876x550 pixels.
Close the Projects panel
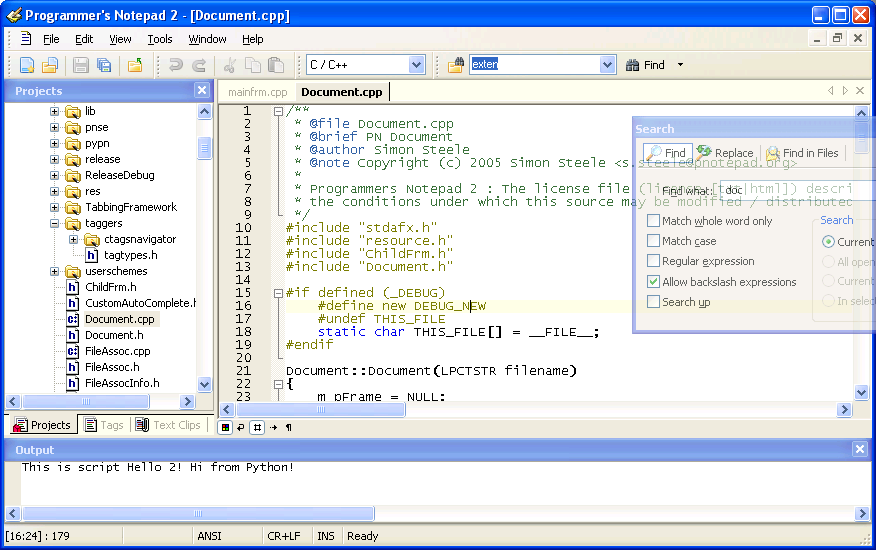tap(202, 90)
